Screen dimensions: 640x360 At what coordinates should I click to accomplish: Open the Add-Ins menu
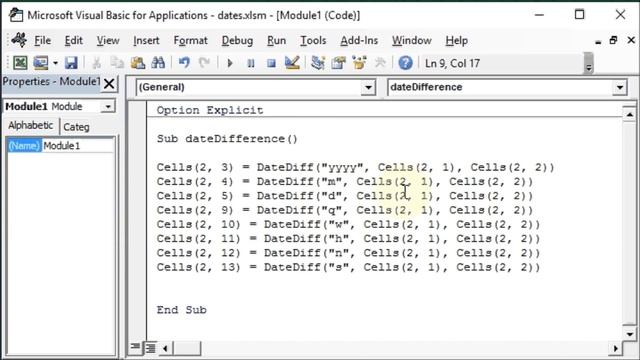pyautogui.click(x=359, y=40)
